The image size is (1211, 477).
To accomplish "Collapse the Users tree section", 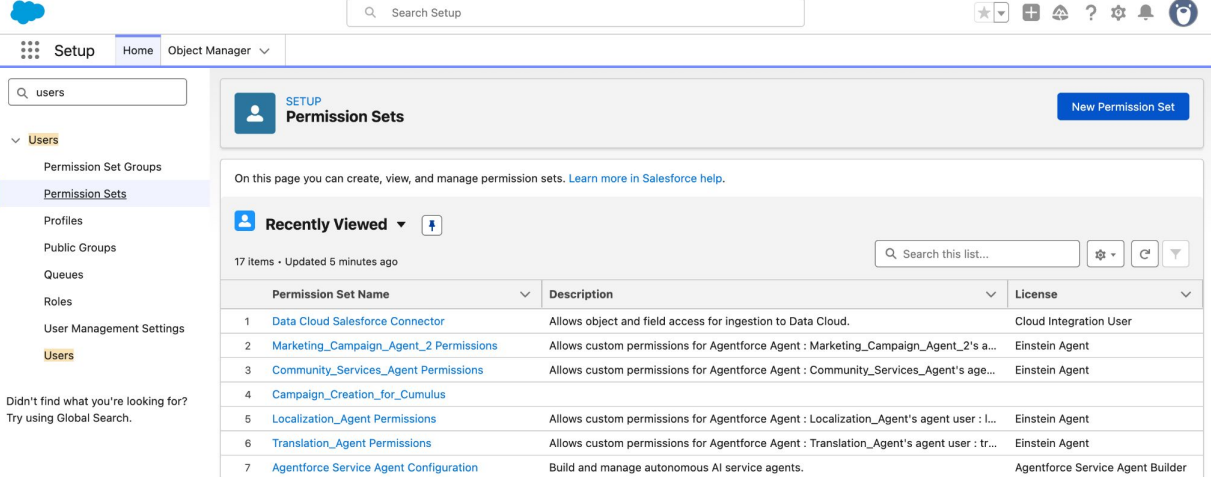I will pyautogui.click(x=16, y=141).
